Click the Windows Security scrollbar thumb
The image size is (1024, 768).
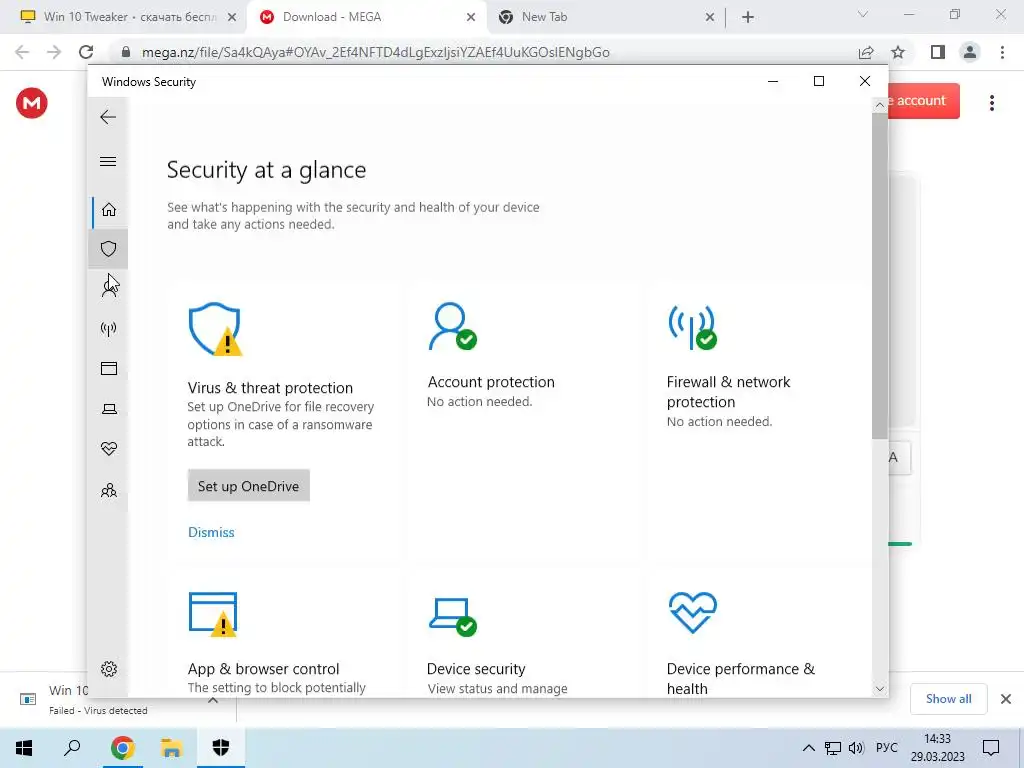click(x=880, y=276)
